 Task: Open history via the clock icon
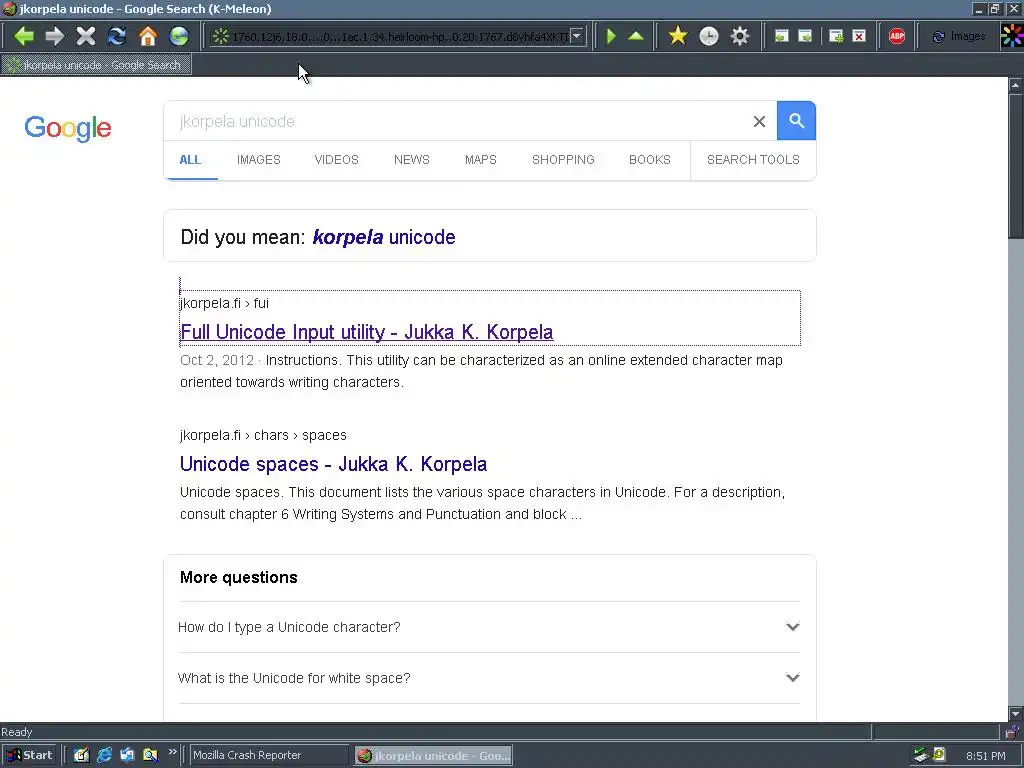click(709, 36)
